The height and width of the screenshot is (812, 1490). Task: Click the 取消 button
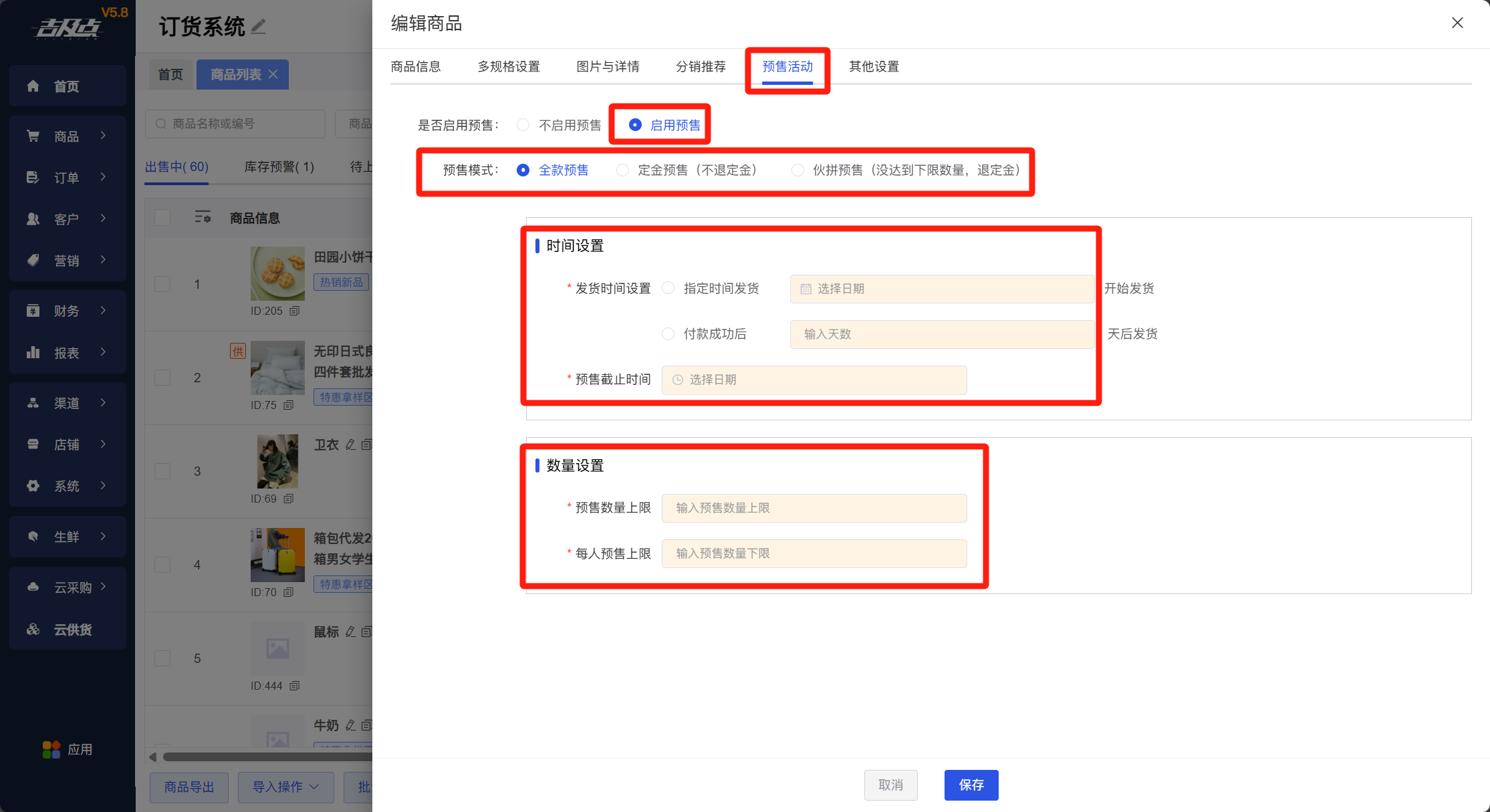tap(890, 785)
